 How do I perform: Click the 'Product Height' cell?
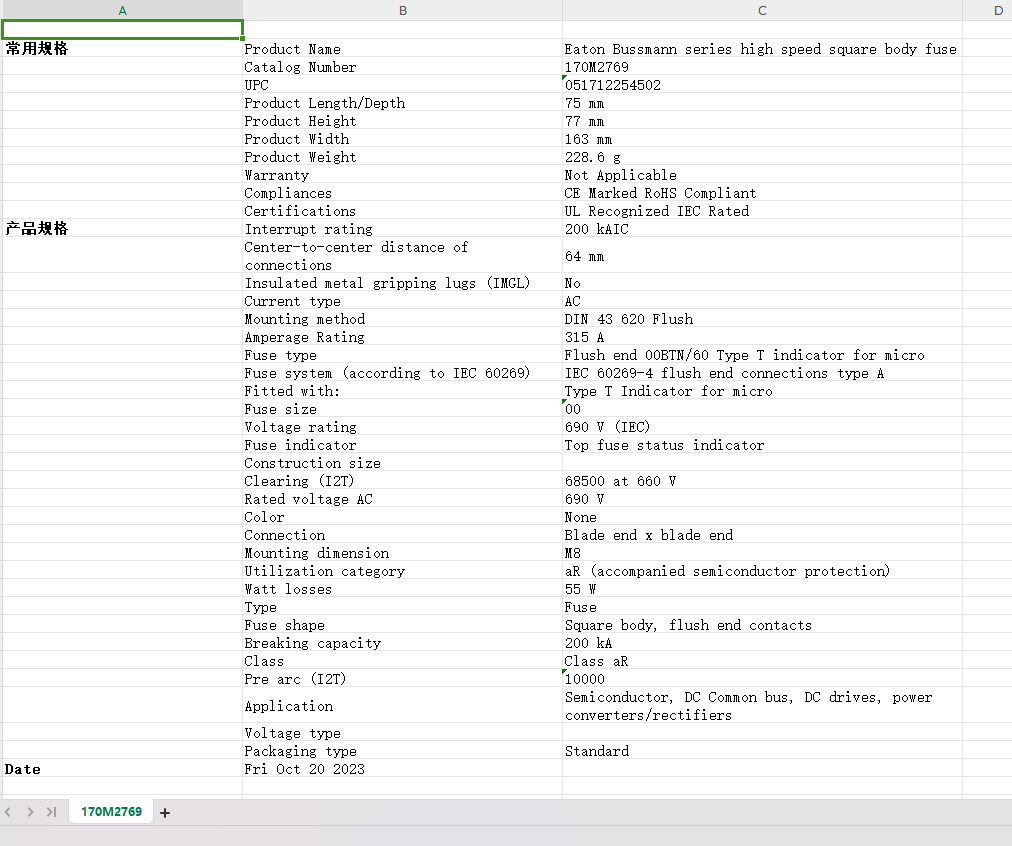pos(403,121)
